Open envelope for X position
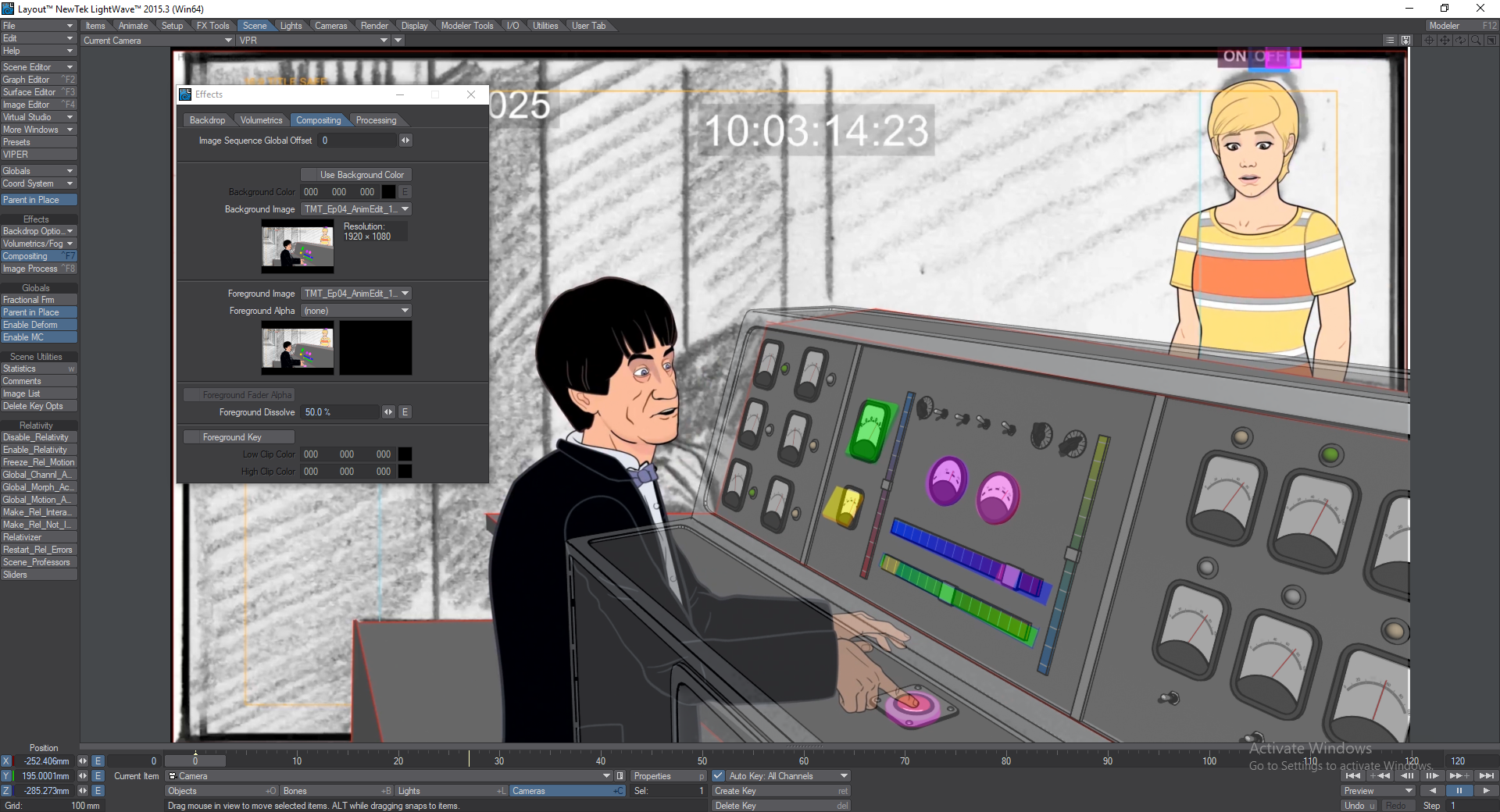The image size is (1500, 812). pos(98,761)
